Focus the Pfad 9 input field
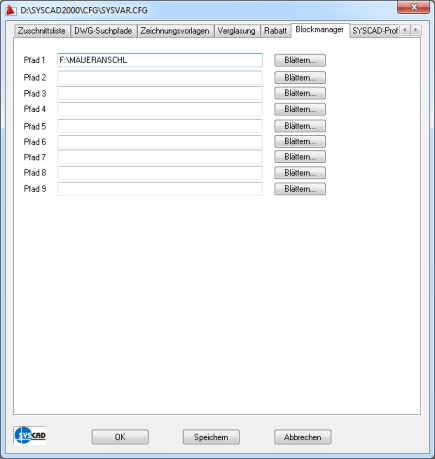Screen dimensions: 435x459 point(160,189)
